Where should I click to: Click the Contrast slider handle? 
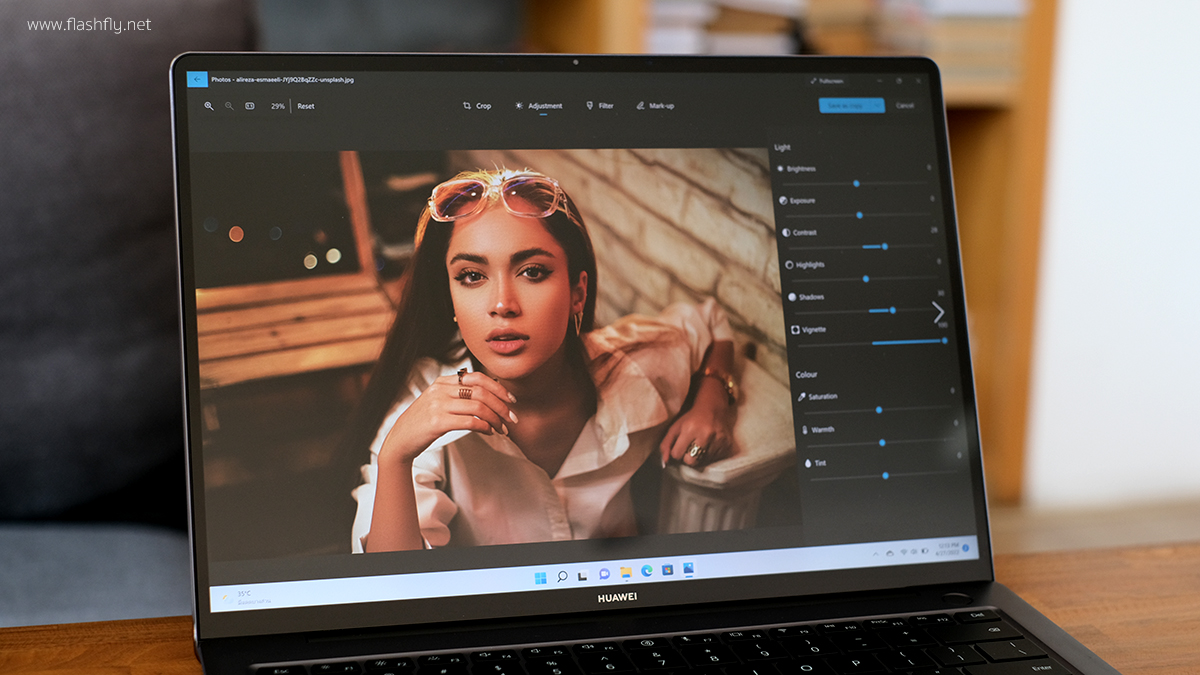884,246
